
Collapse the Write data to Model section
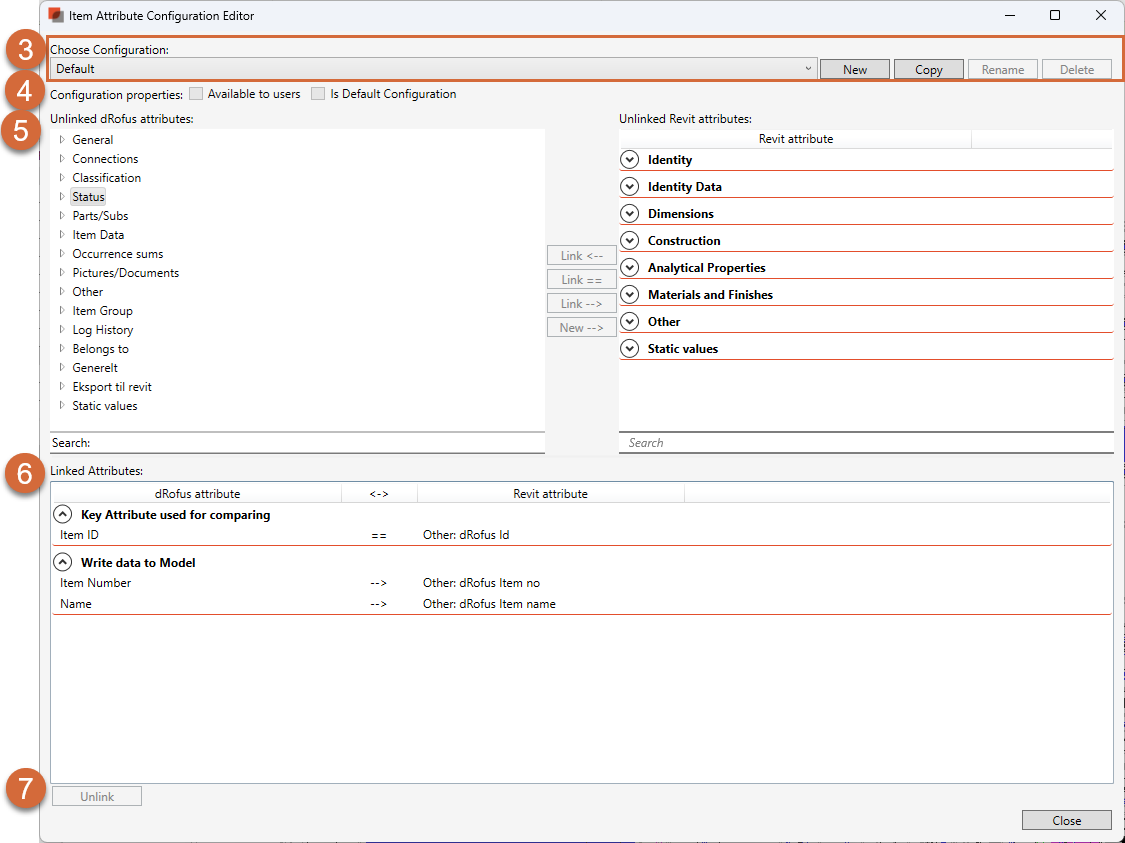point(63,562)
